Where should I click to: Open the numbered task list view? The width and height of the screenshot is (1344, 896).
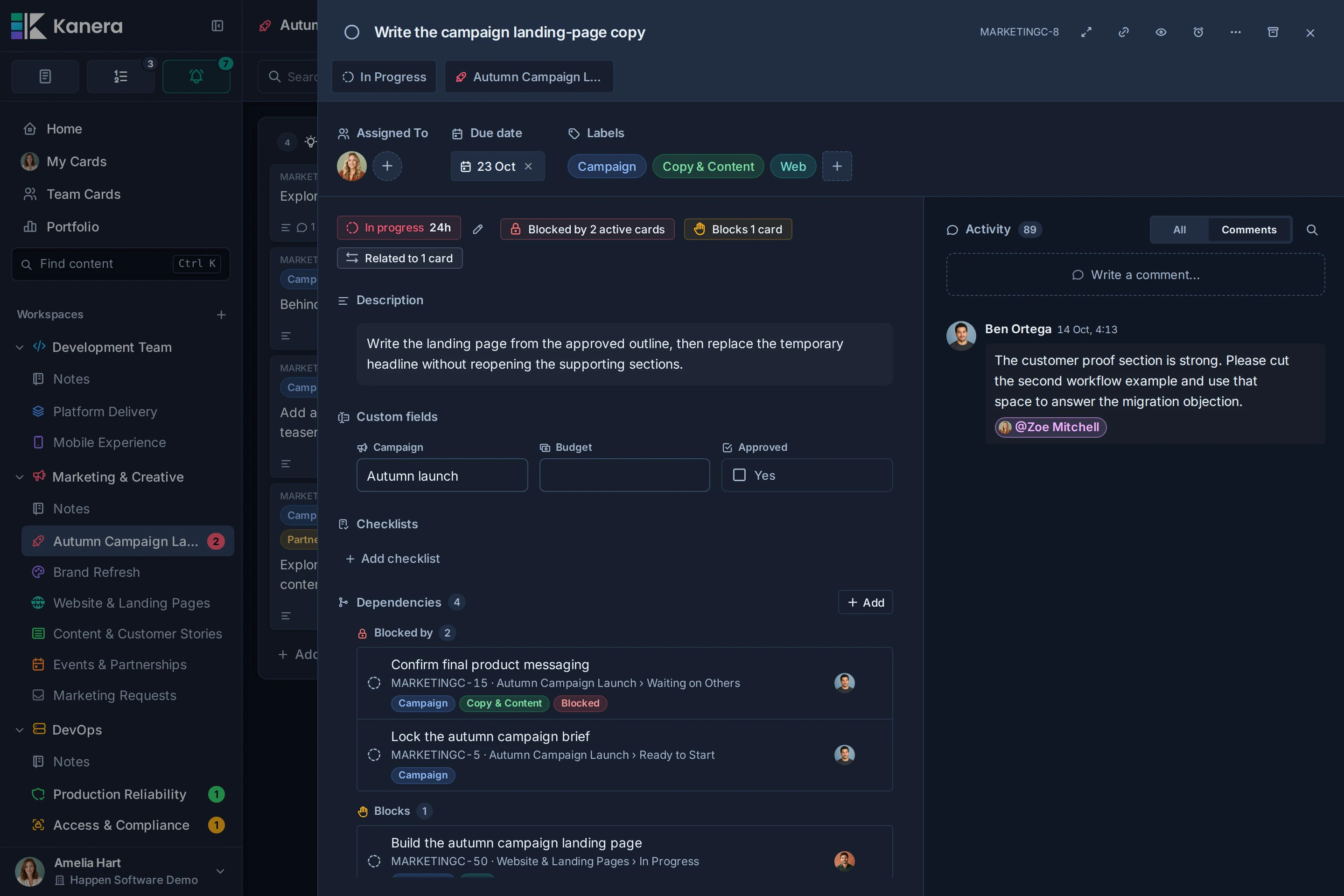click(x=120, y=76)
